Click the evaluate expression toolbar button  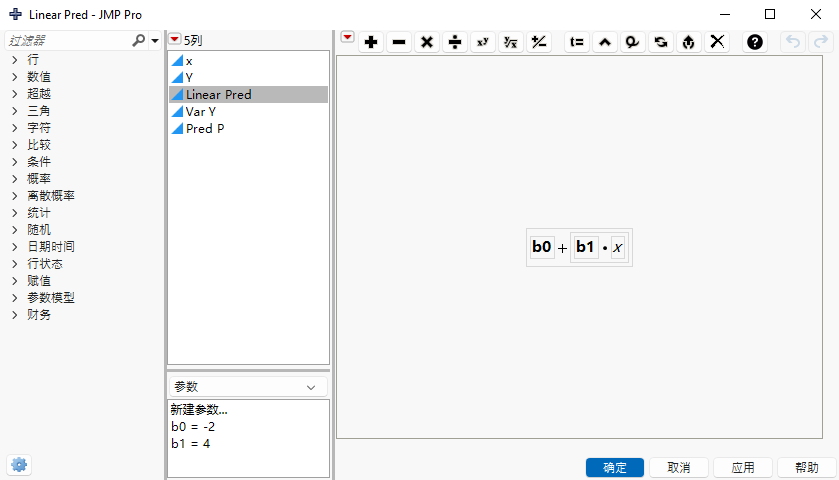point(689,42)
